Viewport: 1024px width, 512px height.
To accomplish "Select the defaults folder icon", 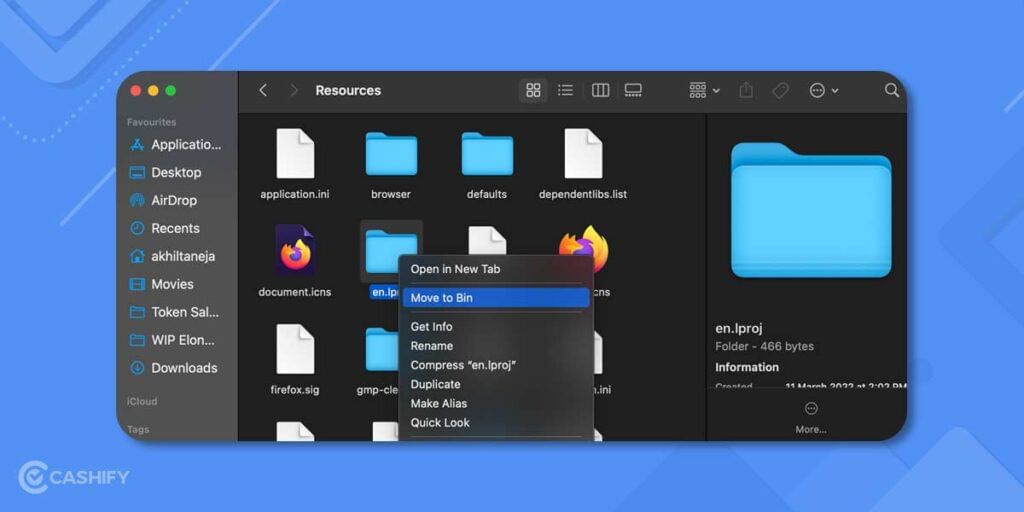I will pyautogui.click(x=487, y=153).
